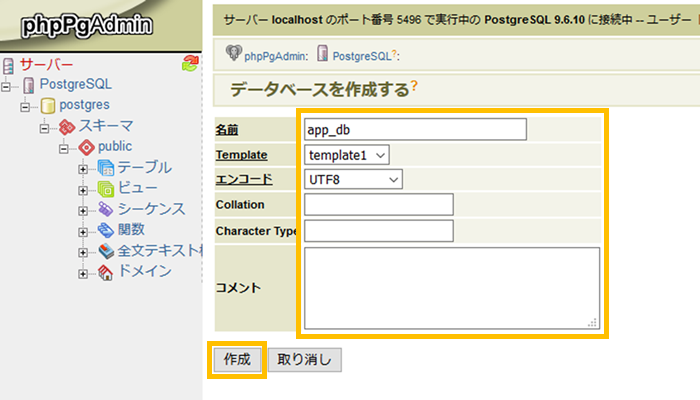Click the テーブル table icon
Image resolution: width=700 pixels, height=400 pixels.
(x=105, y=168)
